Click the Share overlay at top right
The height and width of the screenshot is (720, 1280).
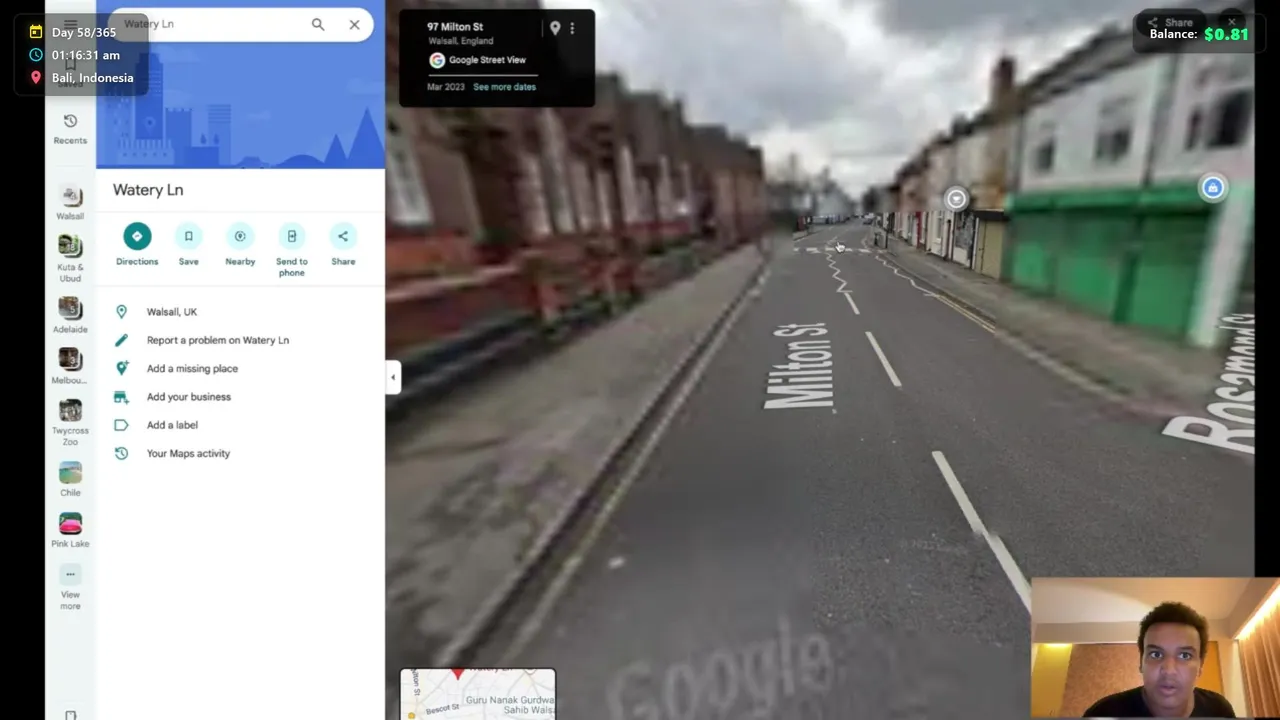tap(1170, 22)
